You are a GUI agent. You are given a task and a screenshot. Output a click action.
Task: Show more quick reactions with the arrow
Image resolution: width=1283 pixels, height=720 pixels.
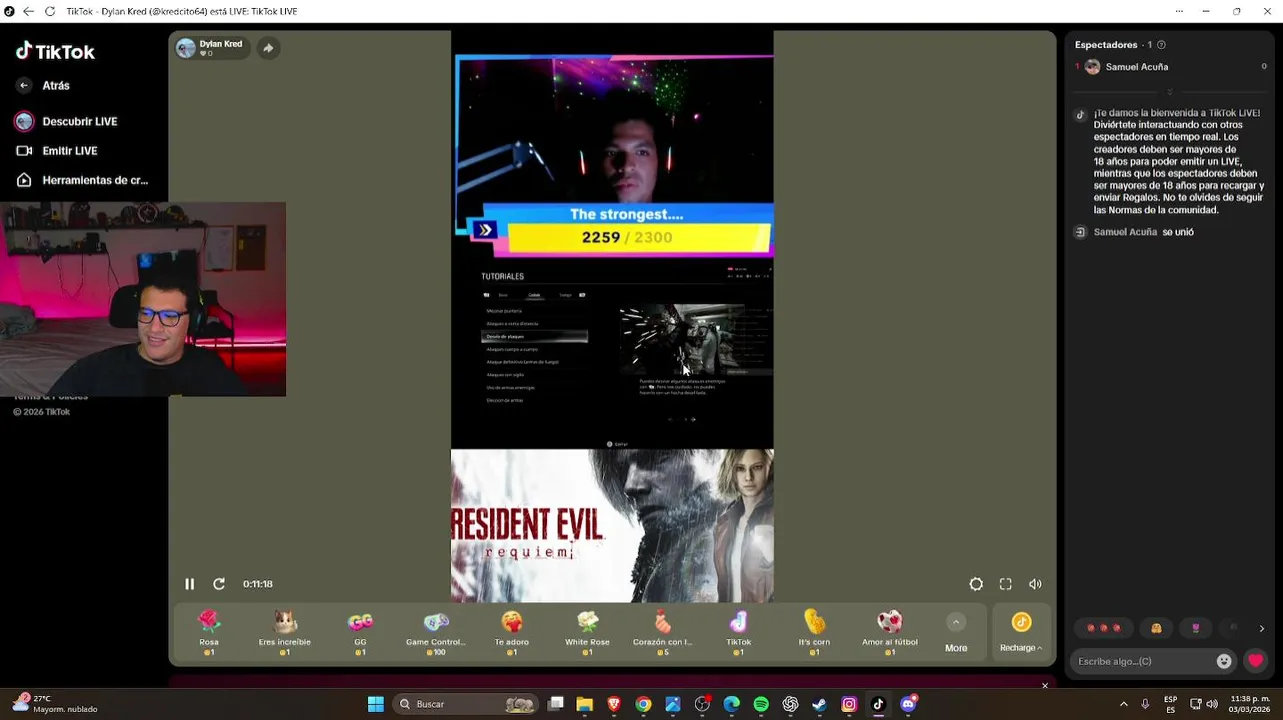coord(1262,629)
